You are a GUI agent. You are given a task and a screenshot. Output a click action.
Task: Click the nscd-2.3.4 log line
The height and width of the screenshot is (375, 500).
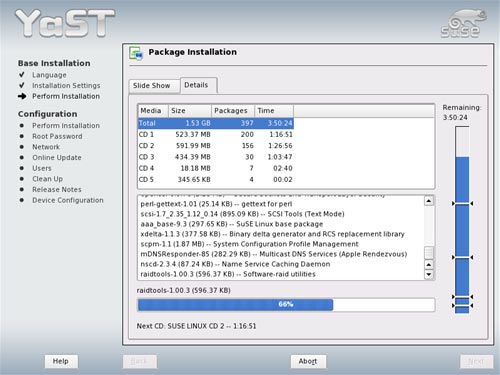point(235,264)
